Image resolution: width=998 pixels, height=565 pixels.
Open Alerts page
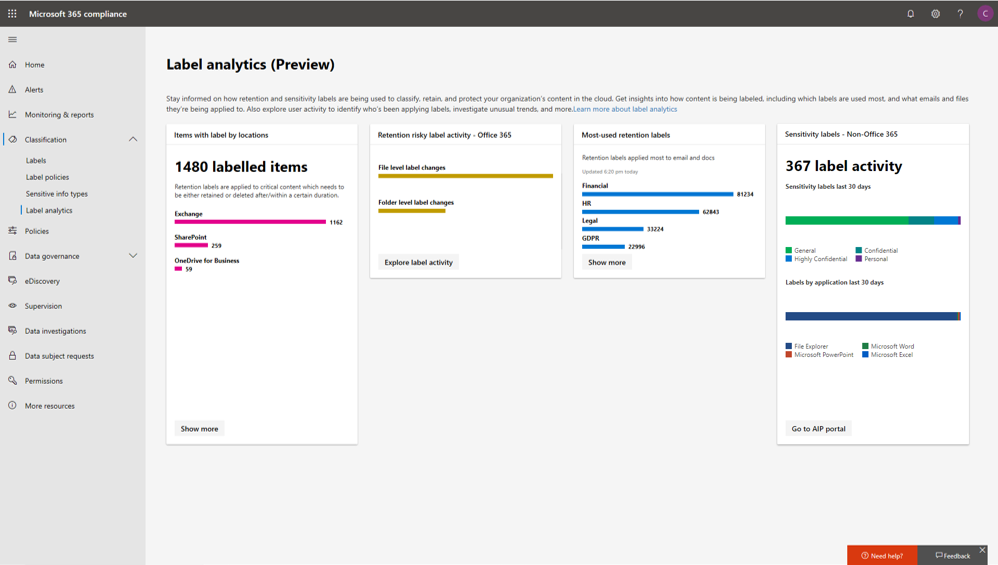tap(34, 90)
